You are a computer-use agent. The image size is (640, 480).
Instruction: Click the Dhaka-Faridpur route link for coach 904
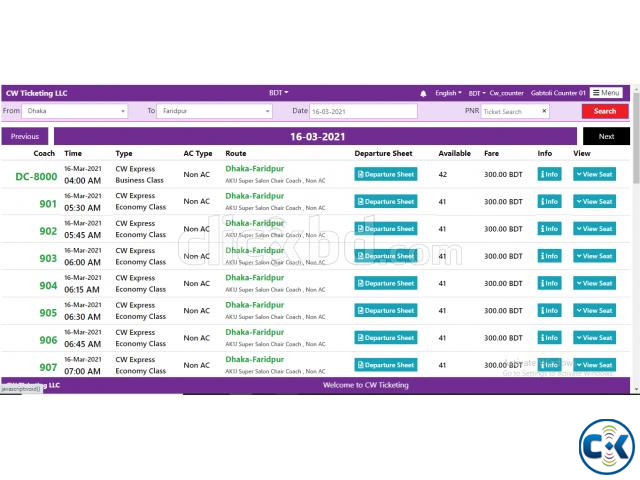point(255,278)
